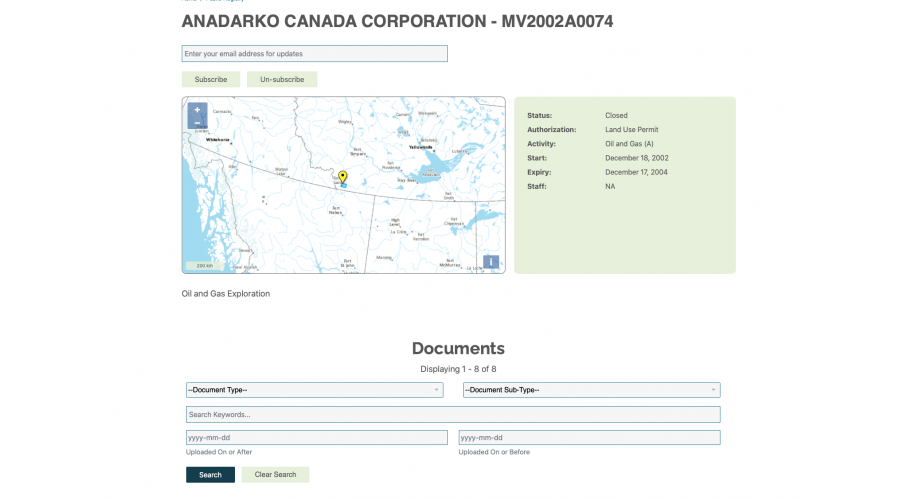
Task: Click Yellowknife label on the map
Action: tap(420, 147)
